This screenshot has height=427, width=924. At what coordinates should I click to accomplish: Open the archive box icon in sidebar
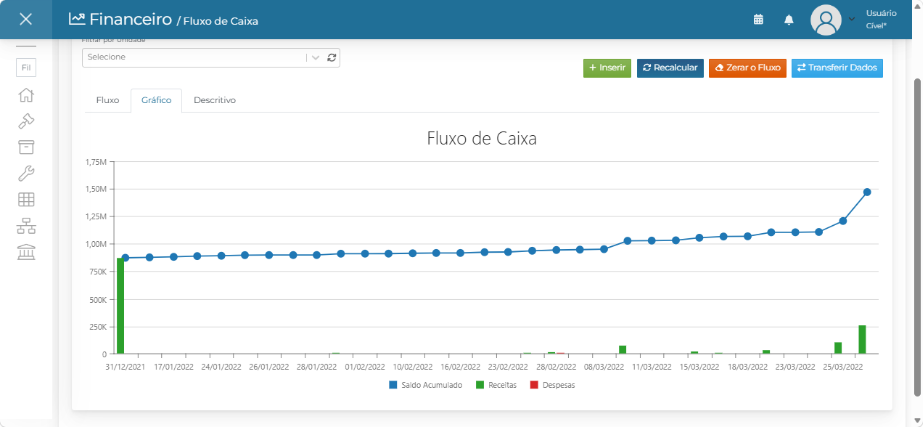[x=26, y=147]
